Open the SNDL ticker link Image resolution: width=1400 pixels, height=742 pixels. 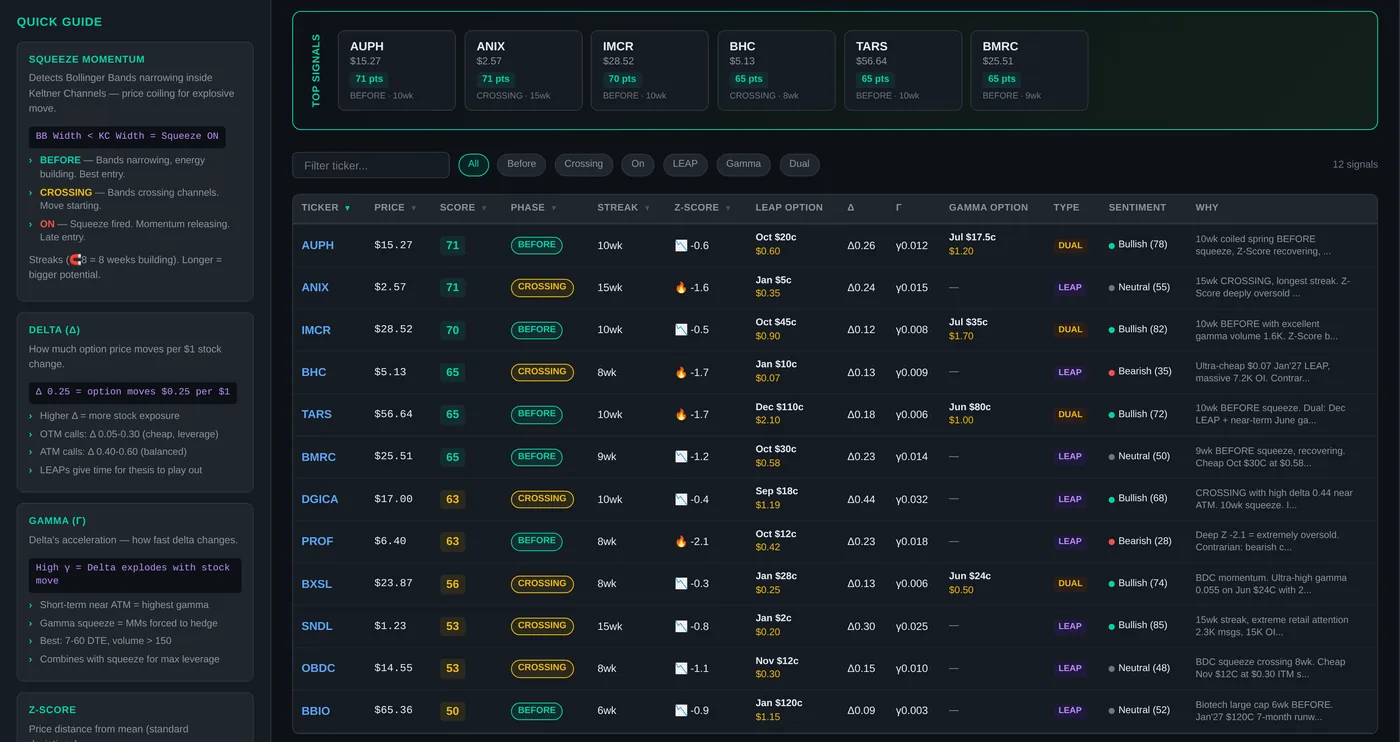(x=317, y=626)
